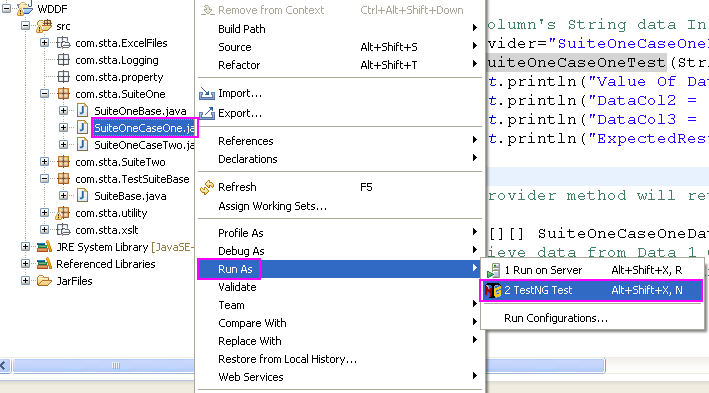This screenshot has height=393, width=709.
Task: Click the Remove from Context icon
Action: click(x=208, y=10)
